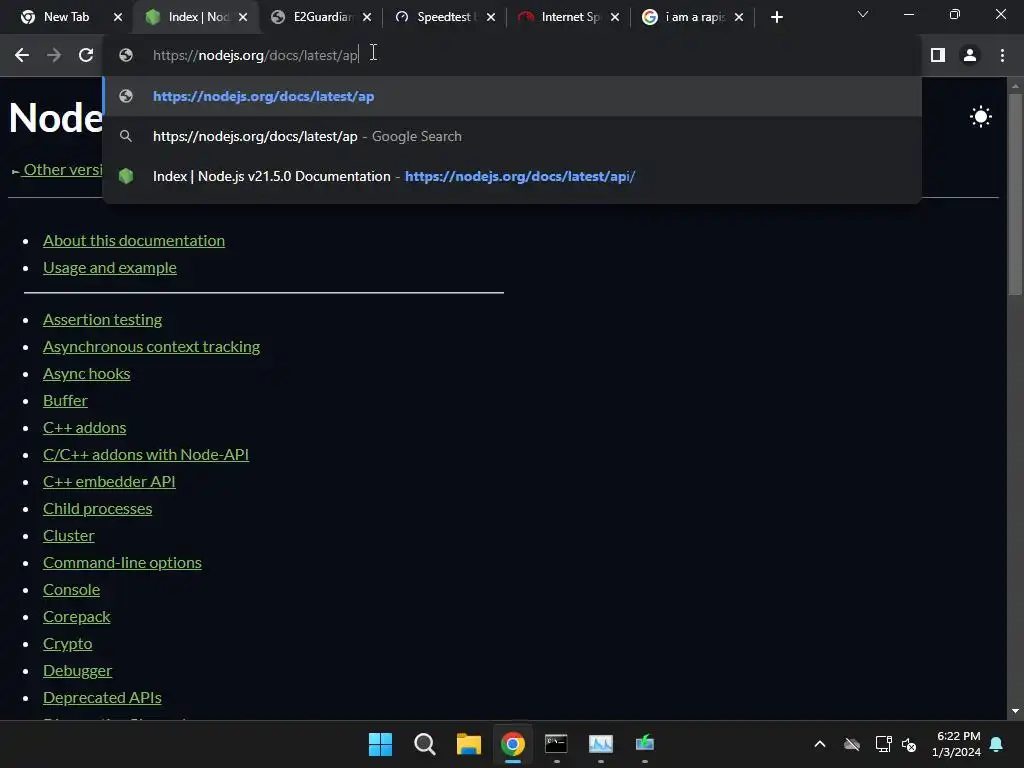
Task: Open C/C++ addons with Node-API link
Action: point(146,455)
